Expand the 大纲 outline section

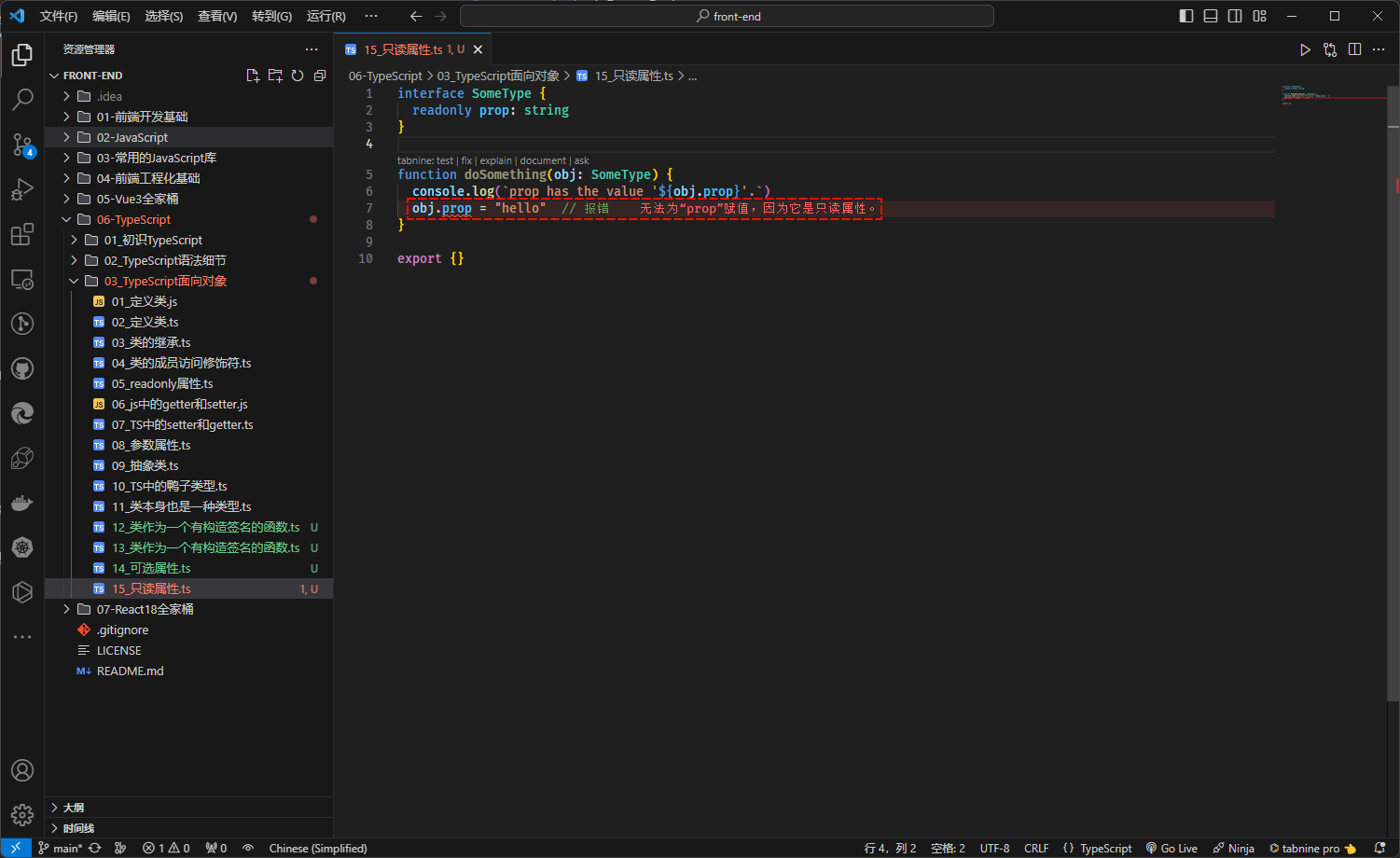[74, 808]
